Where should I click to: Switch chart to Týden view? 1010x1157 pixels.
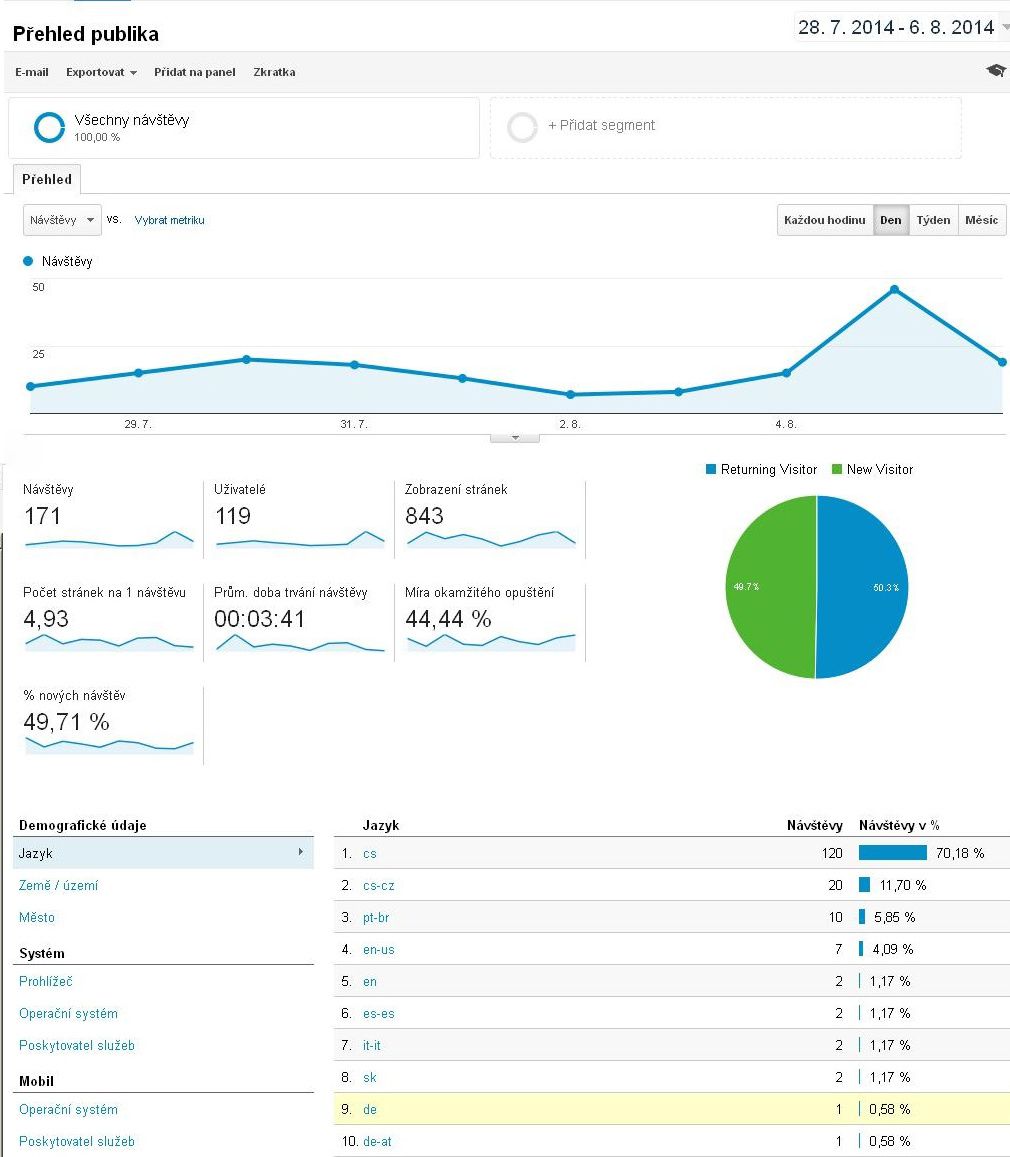pos(933,220)
